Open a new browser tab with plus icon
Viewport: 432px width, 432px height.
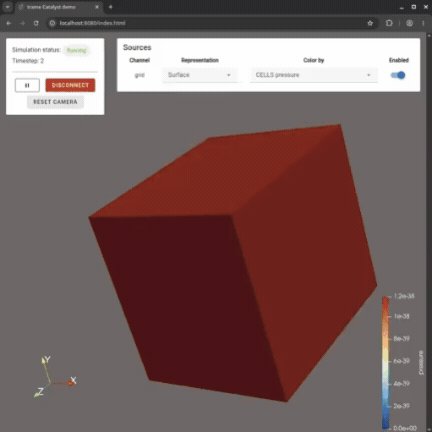click(x=110, y=7)
